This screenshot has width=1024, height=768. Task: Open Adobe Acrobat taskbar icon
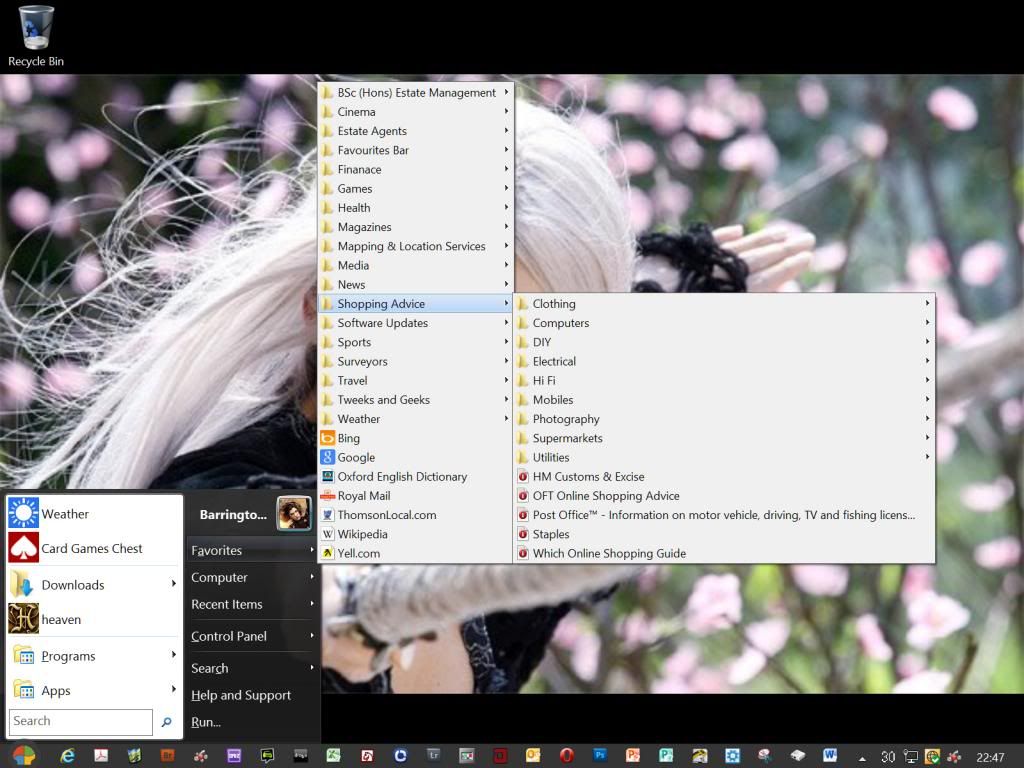pyautogui.click(x=101, y=756)
